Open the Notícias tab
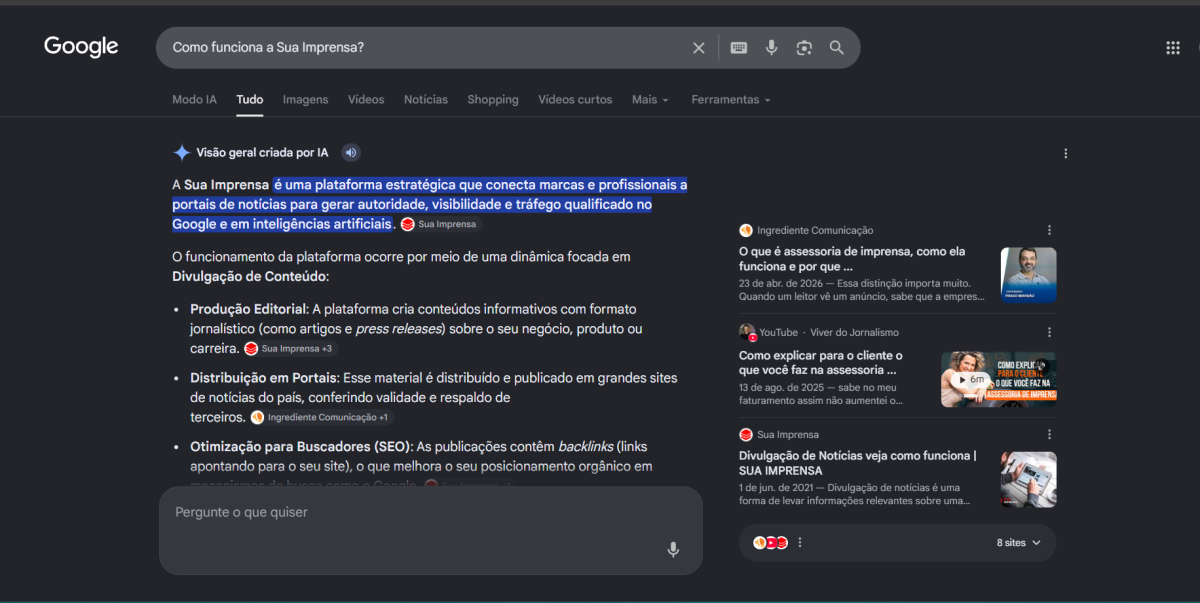1200x603 pixels. click(x=426, y=100)
